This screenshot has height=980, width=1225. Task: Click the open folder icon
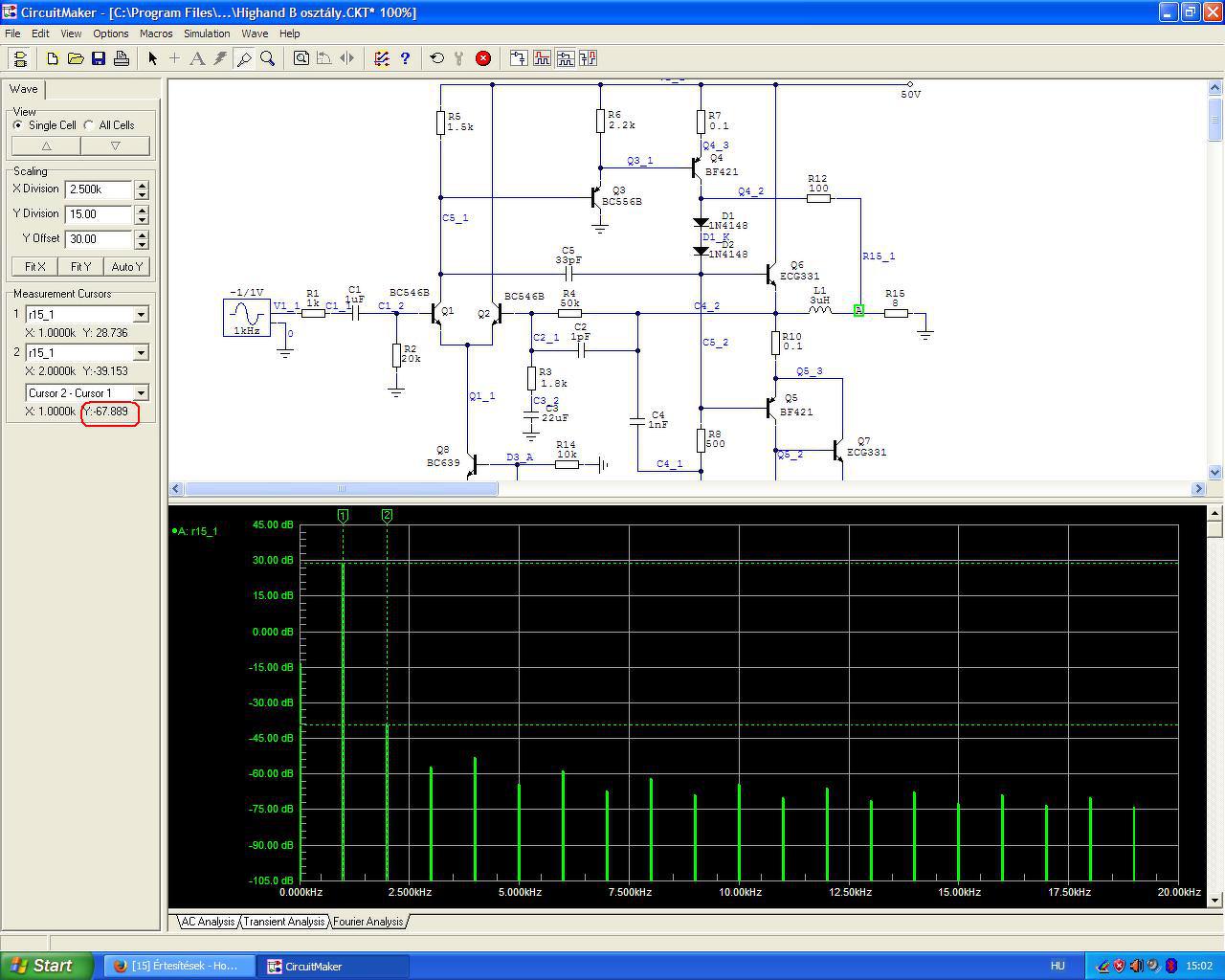pos(76,58)
